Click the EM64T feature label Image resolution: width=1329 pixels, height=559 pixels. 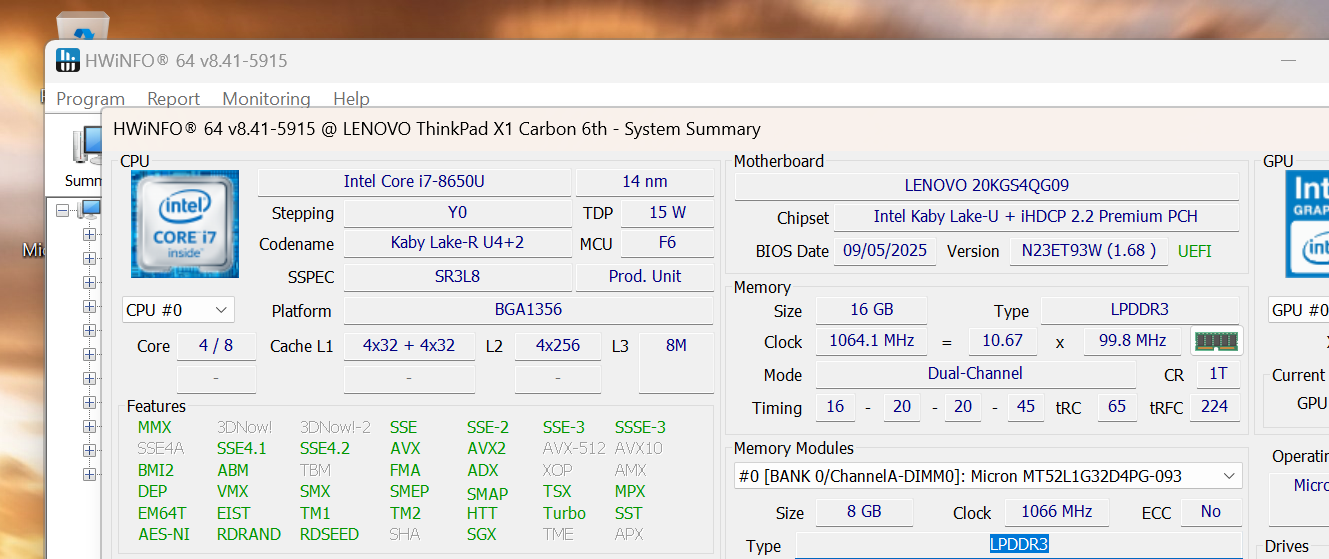point(162,514)
